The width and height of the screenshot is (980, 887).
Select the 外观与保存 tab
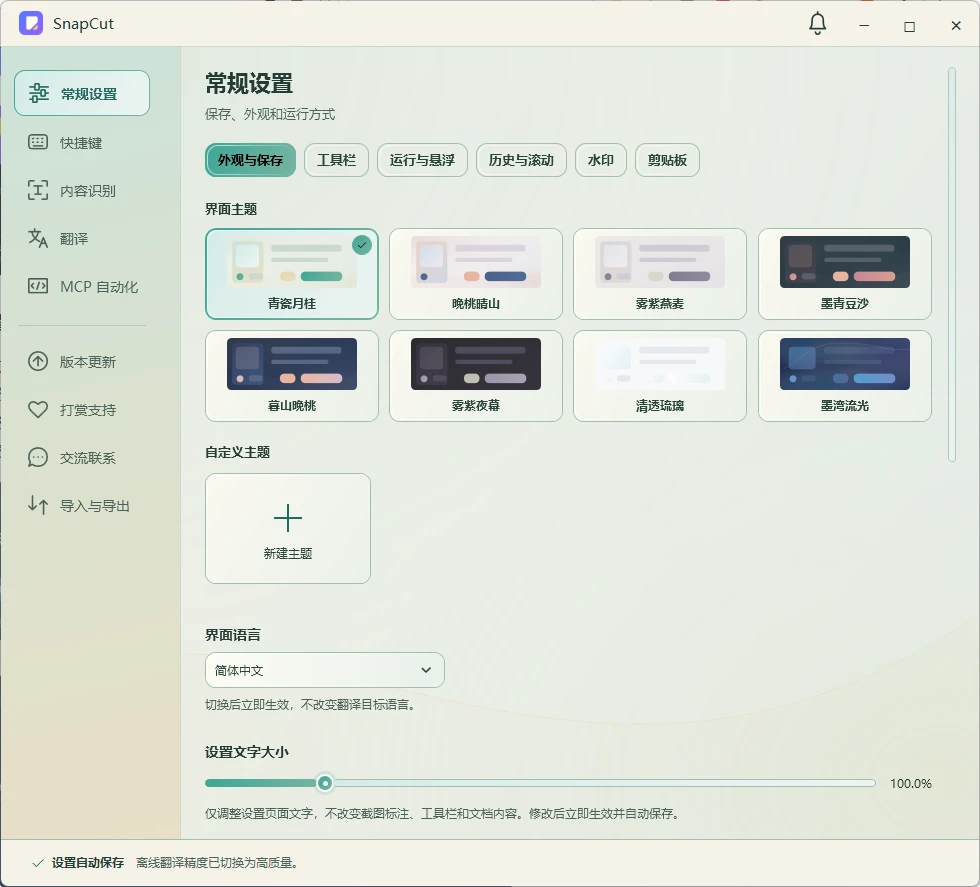click(x=251, y=160)
